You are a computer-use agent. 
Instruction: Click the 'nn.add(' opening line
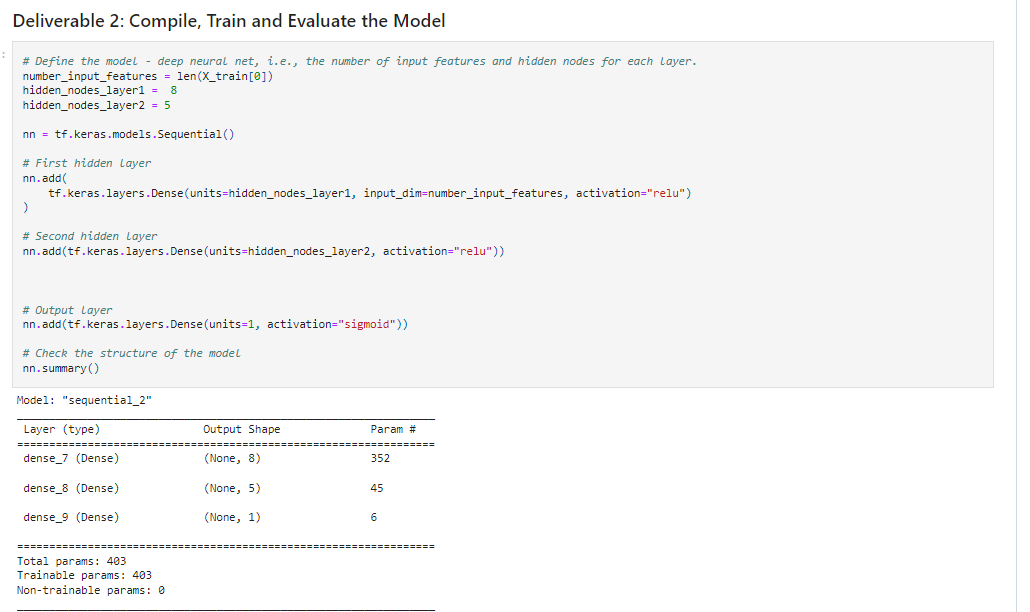point(45,178)
